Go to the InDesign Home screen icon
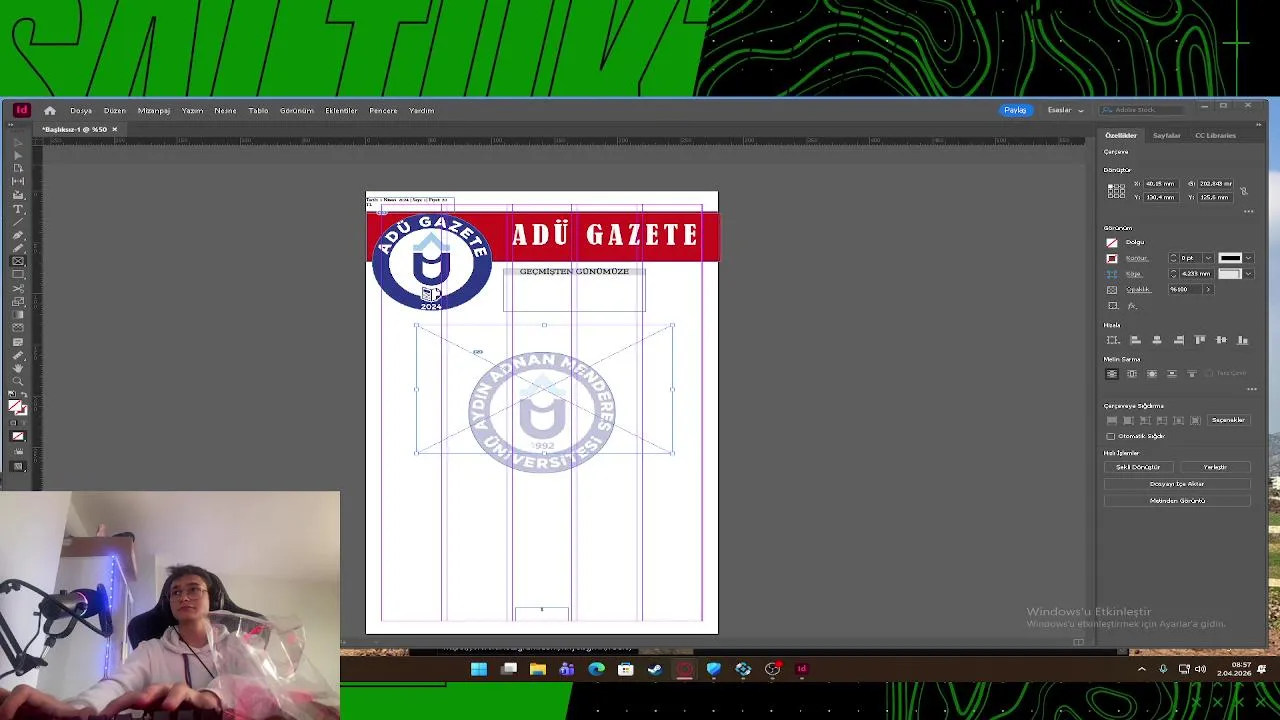The width and height of the screenshot is (1280, 720). [x=50, y=110]
